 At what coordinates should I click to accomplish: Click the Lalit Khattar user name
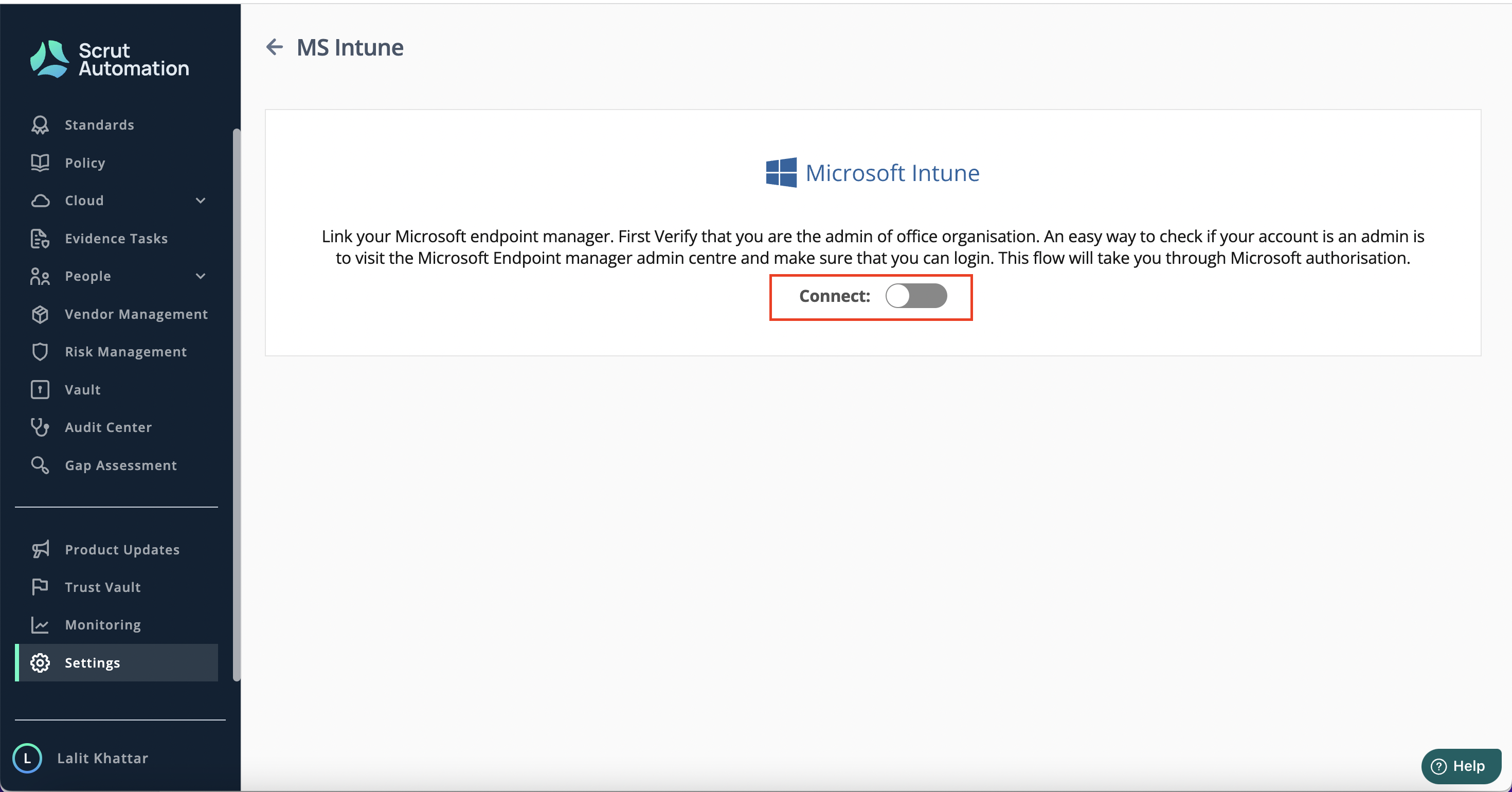coord(103,758)
